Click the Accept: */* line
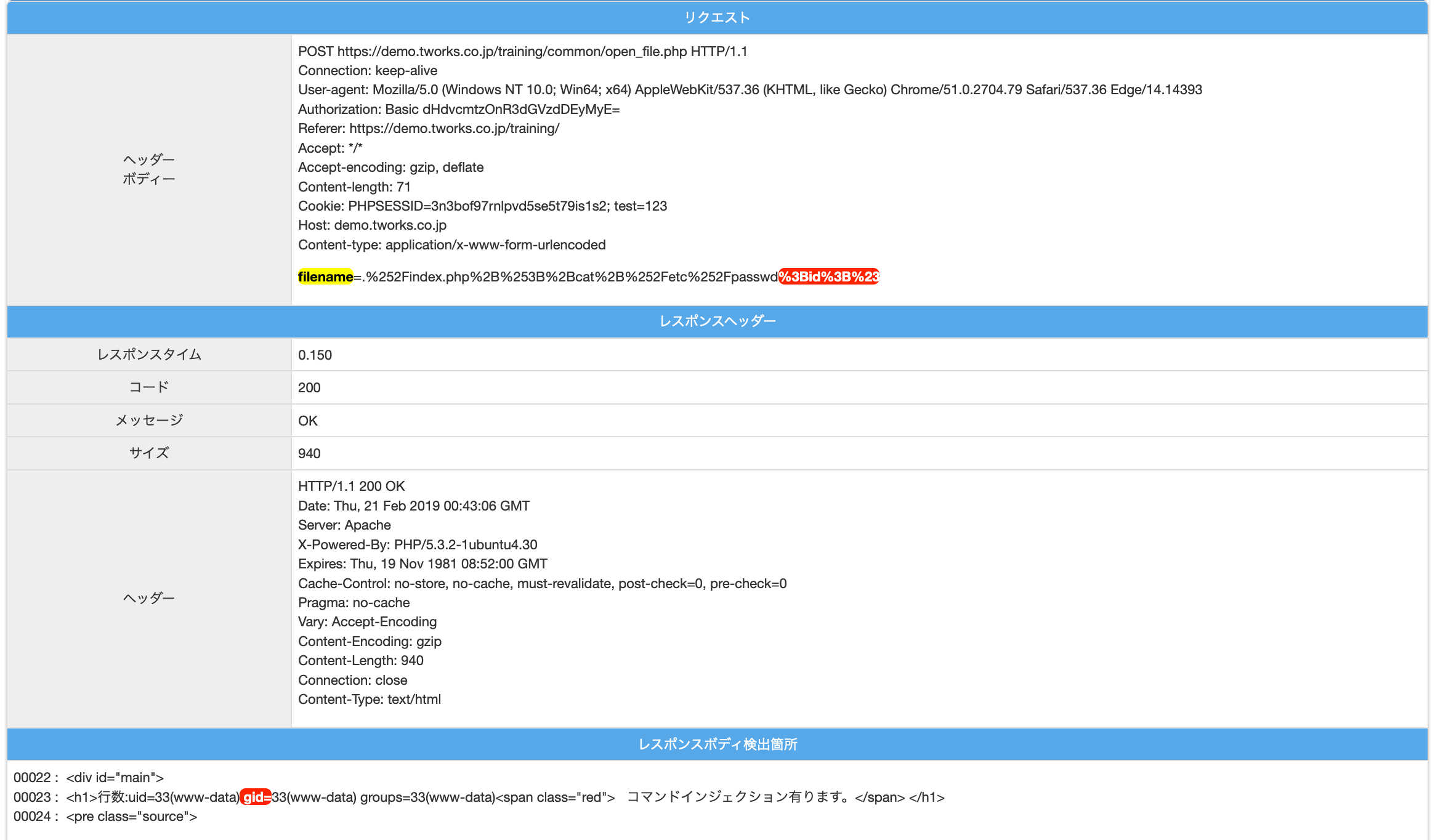 pos(330,148)
